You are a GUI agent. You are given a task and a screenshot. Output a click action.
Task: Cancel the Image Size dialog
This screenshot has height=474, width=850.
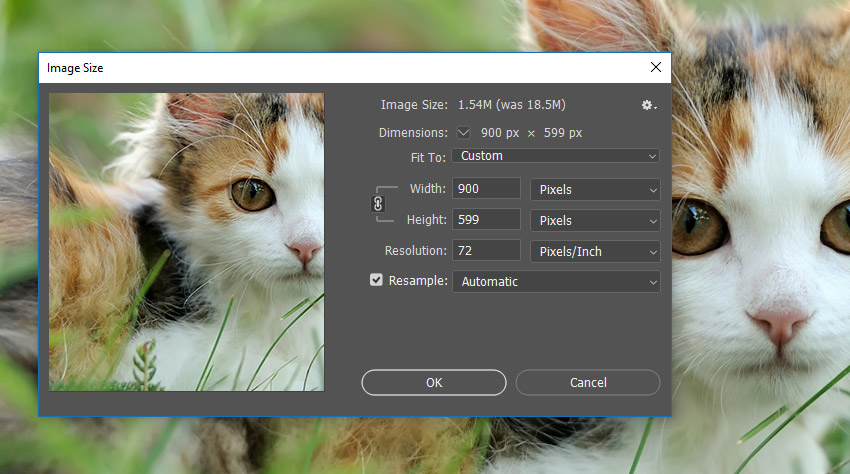point(588,382)
